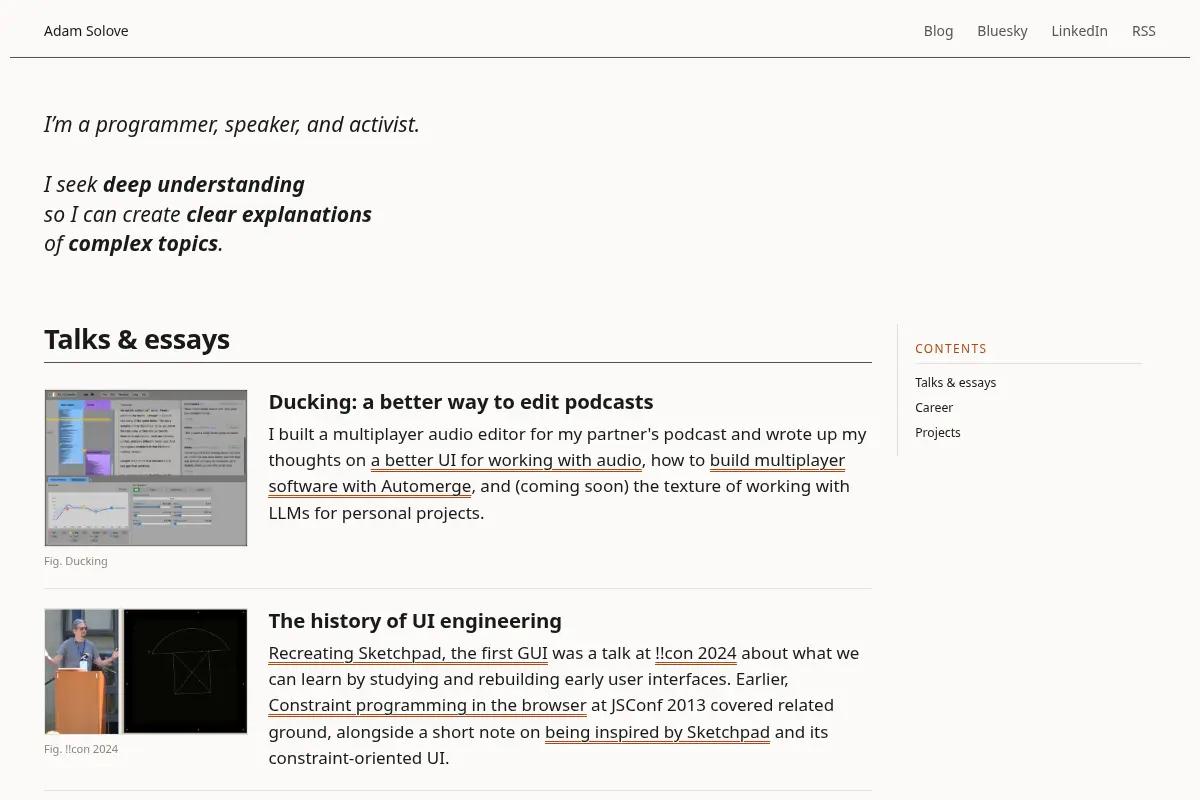The height and width of the screenshot is (800, 1200).
Task: Click the 'Talks & essays' section heading
Action: coord(137,339)
